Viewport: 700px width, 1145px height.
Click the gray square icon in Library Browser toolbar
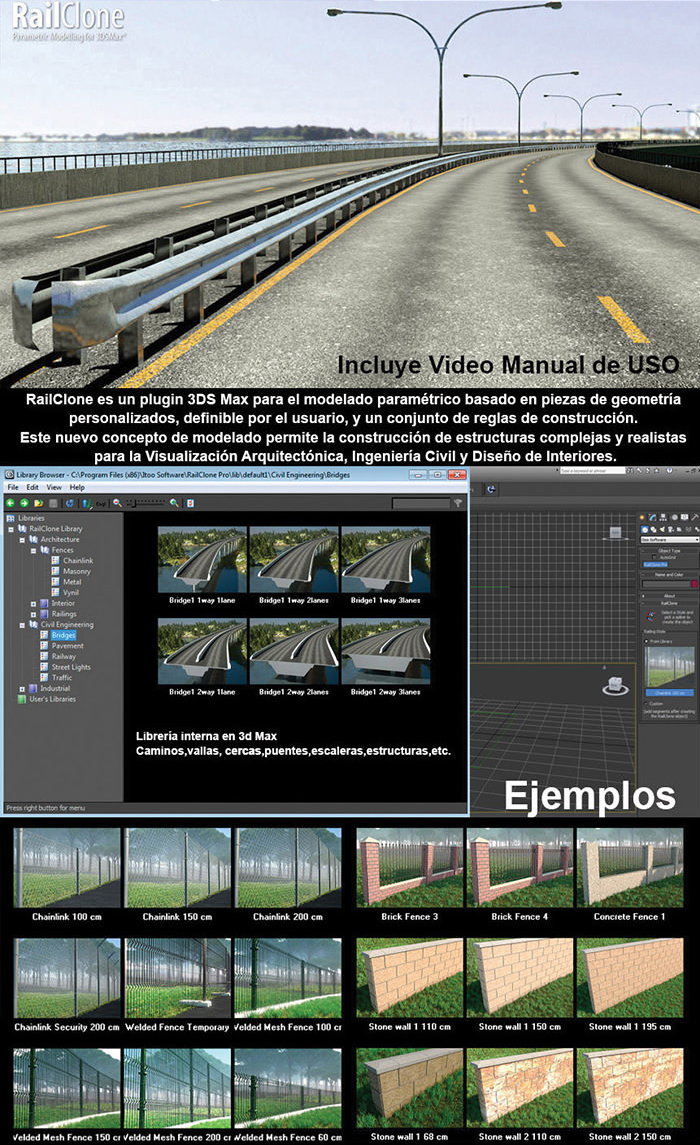point(53,503)
